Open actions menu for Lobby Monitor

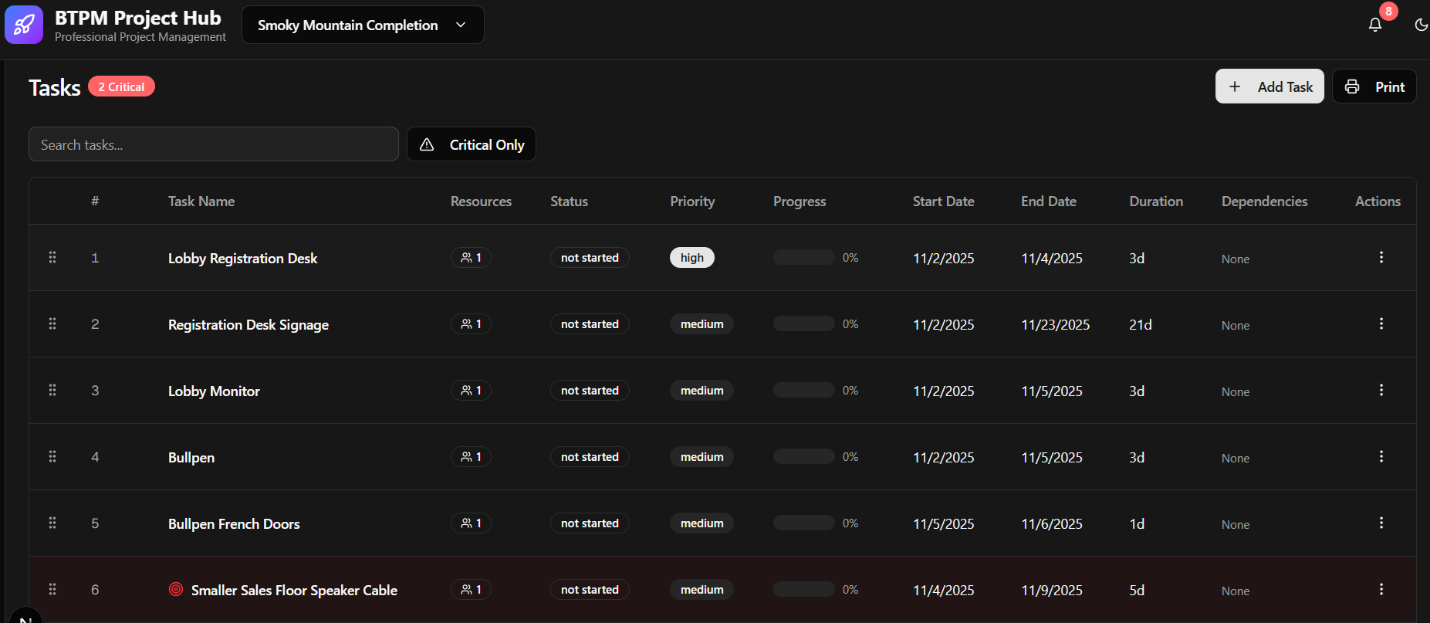1381,390
